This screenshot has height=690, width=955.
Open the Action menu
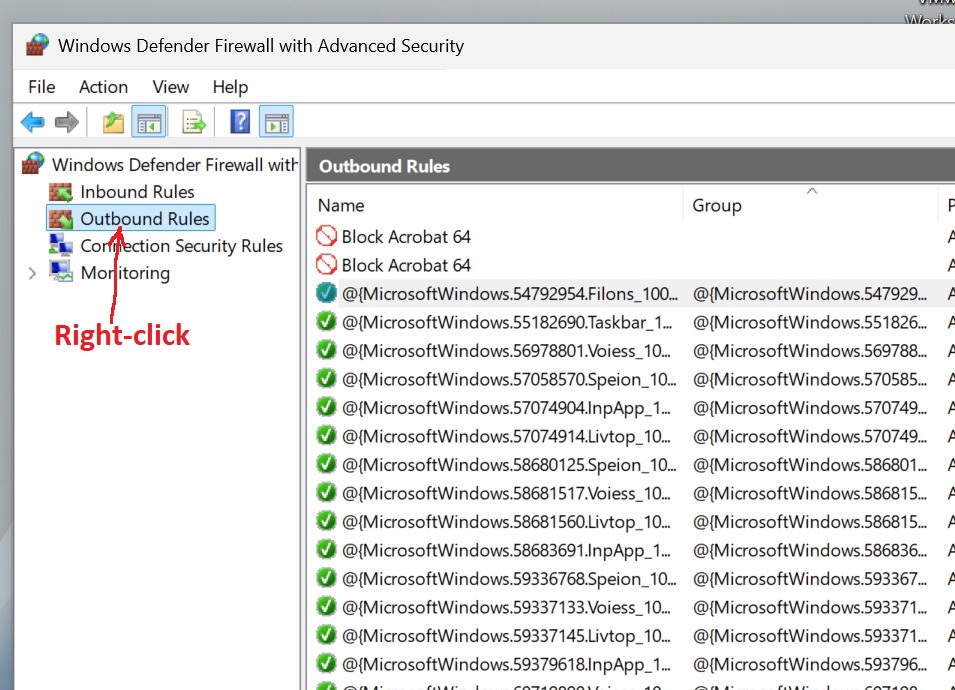click(104, 87)
